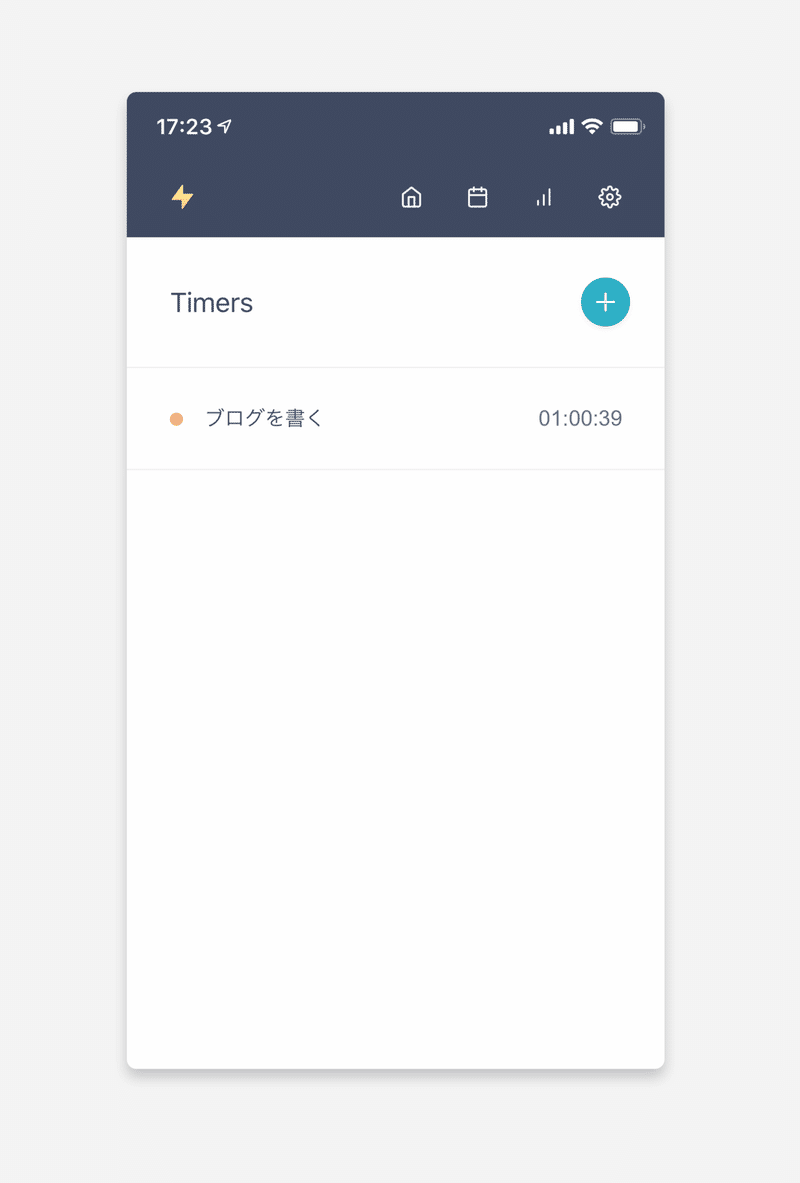The width and height of the screenshot is (800, 1183).
Task: Open the bar chart statistics icon
Action: (543, 198)
